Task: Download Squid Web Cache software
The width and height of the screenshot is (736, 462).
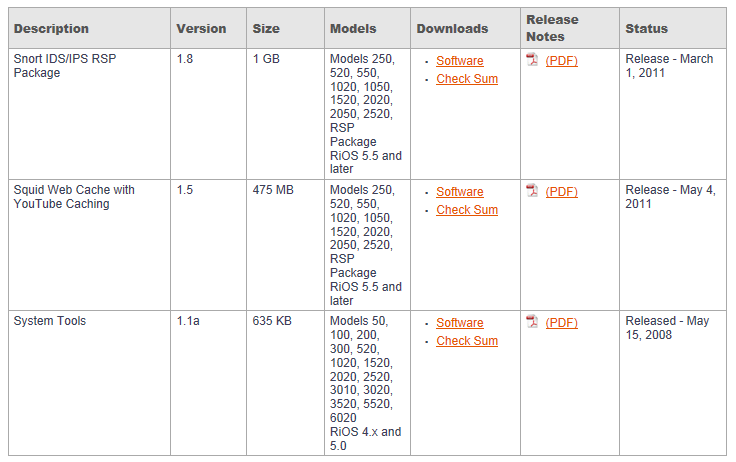Action: pos(460,192)
